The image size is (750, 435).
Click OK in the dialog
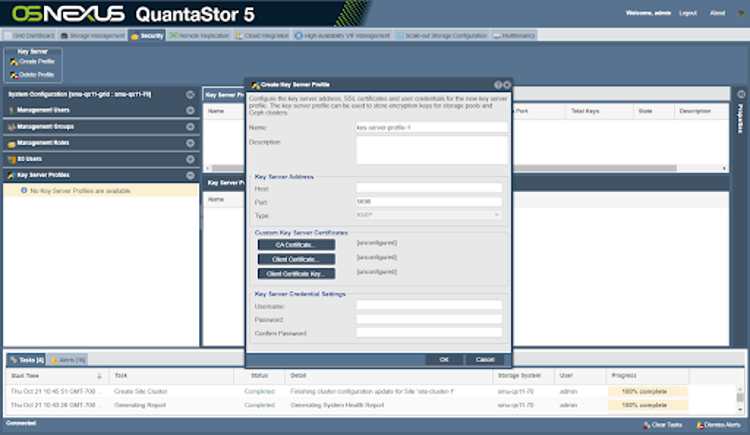(444, 359)
